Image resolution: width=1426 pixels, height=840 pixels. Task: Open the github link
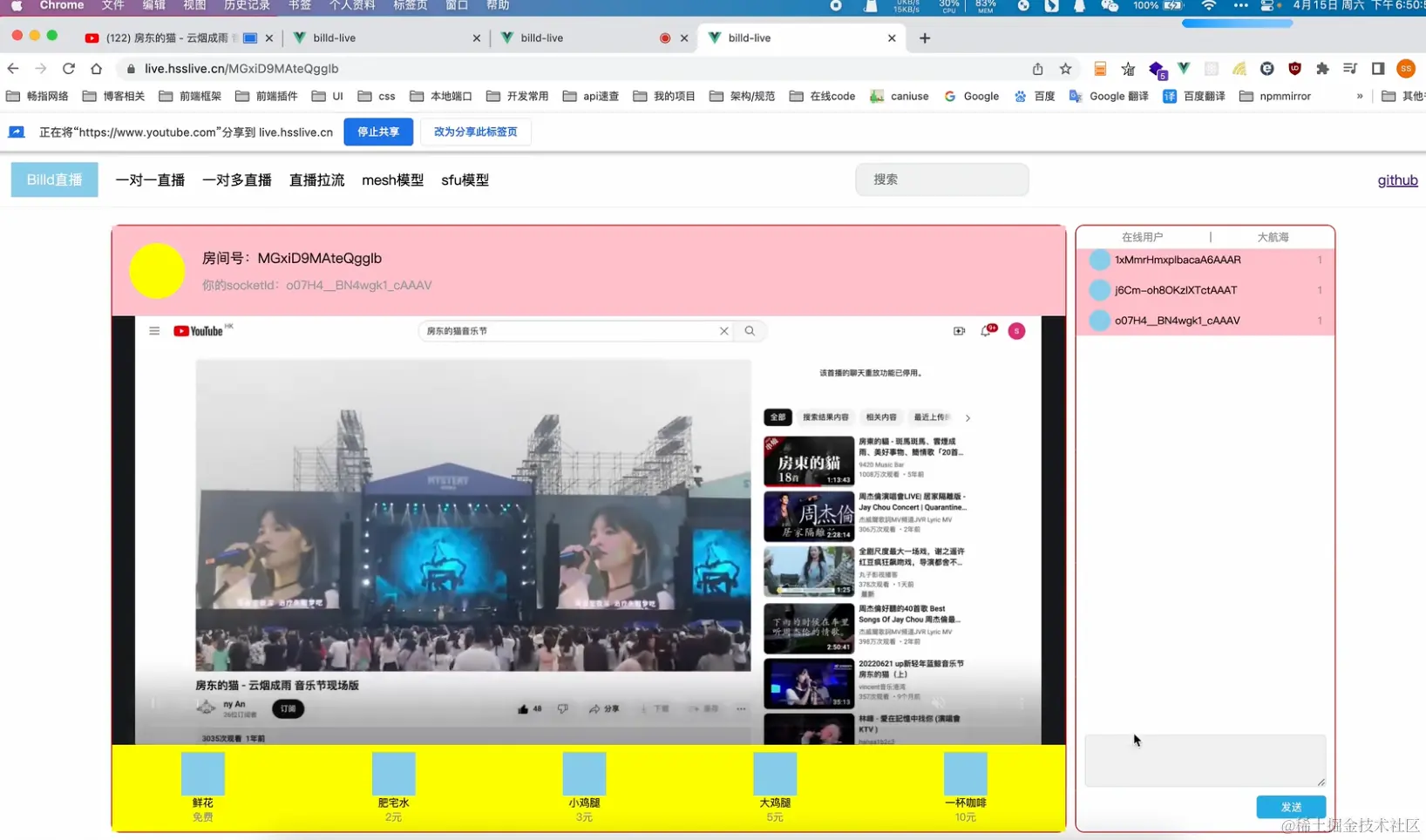(x=1397, y=180)
